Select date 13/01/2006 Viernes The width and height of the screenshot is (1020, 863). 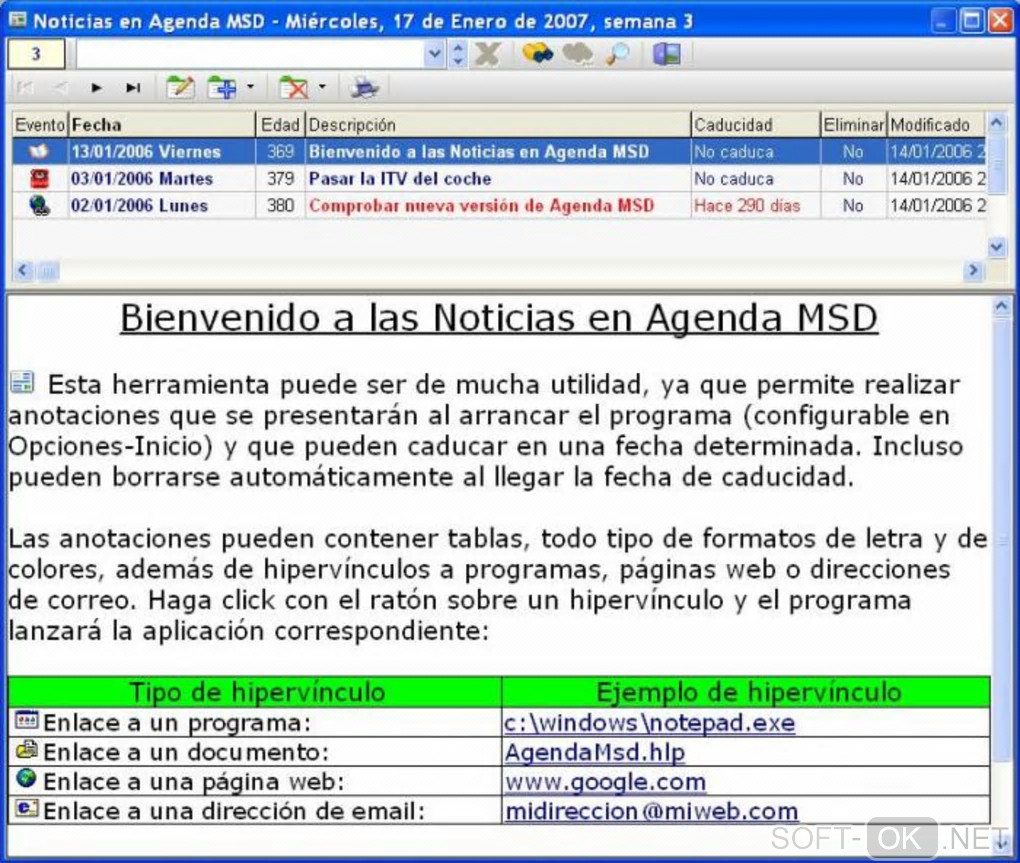[x=146, y=152]
